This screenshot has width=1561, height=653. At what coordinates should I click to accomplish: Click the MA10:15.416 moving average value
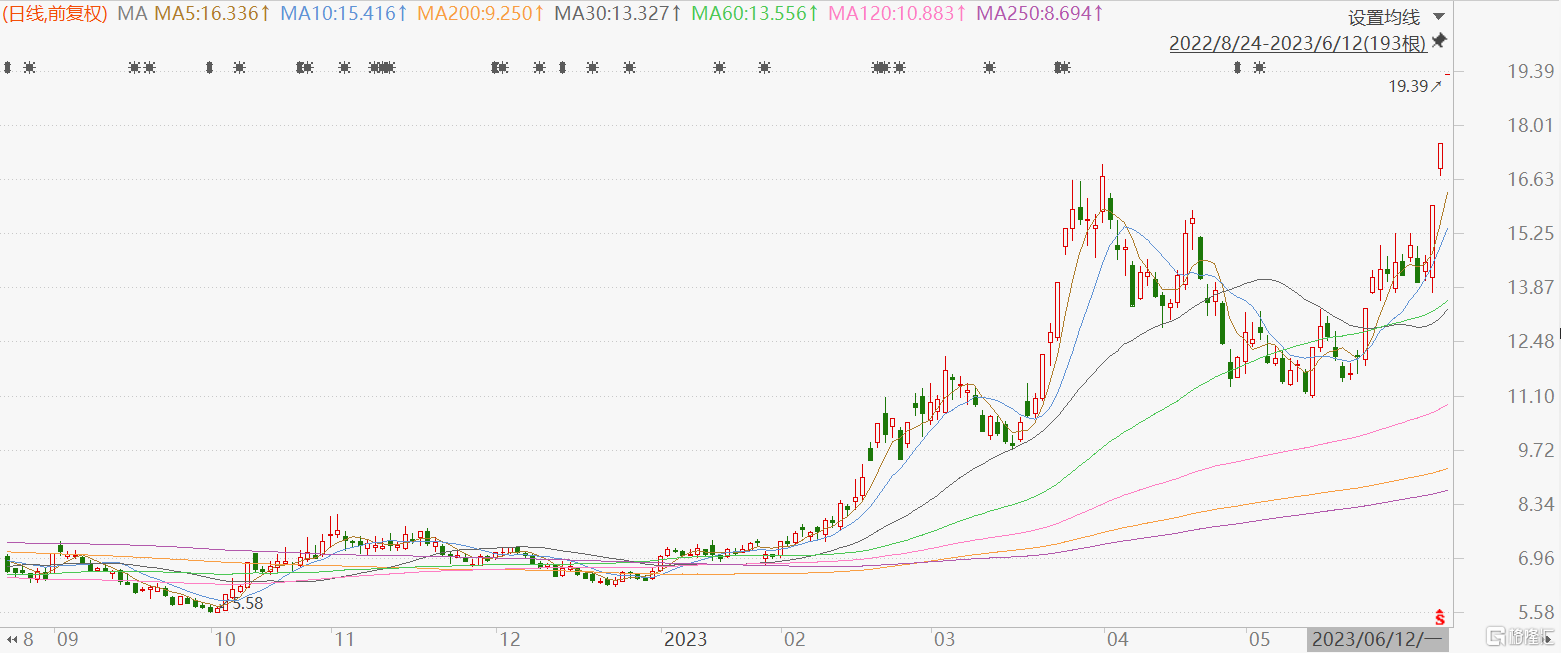point(344,14)
